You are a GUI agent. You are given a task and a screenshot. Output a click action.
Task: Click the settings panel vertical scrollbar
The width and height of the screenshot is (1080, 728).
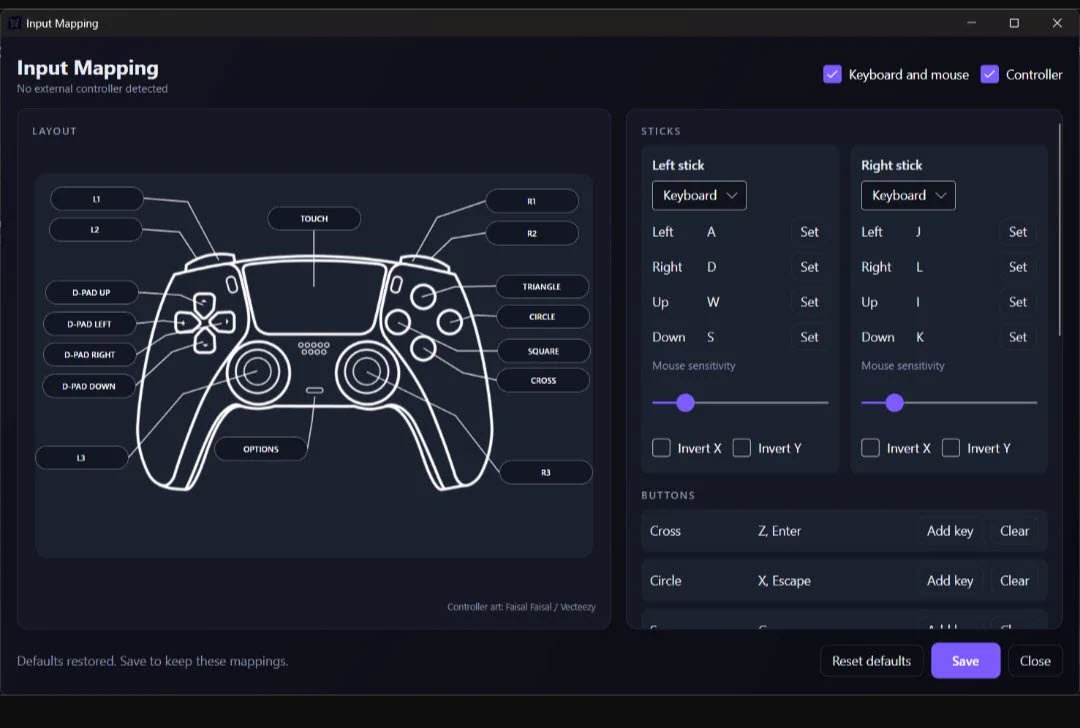tap(1059, 229)
